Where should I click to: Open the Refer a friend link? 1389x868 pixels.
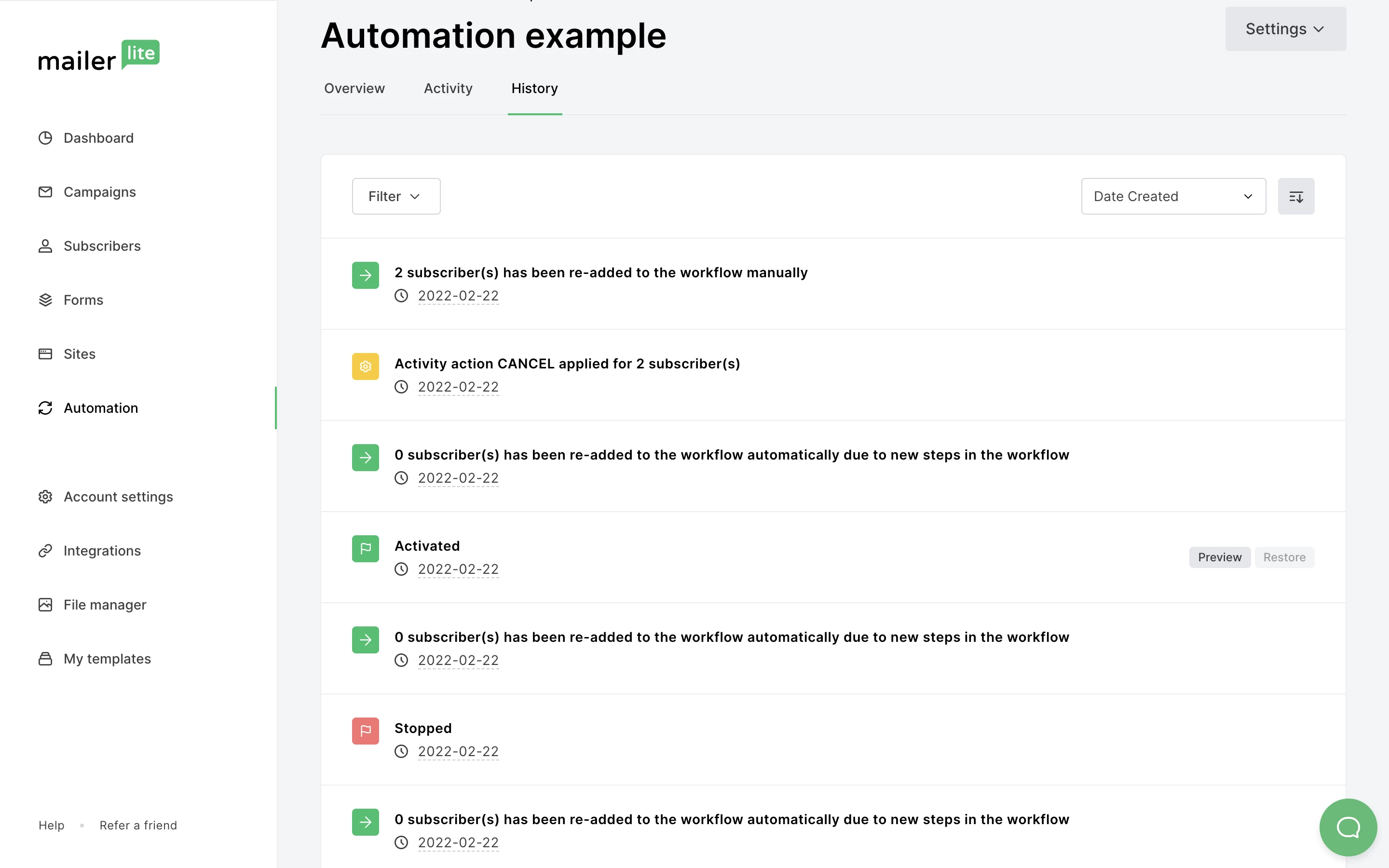pos(138,825)
